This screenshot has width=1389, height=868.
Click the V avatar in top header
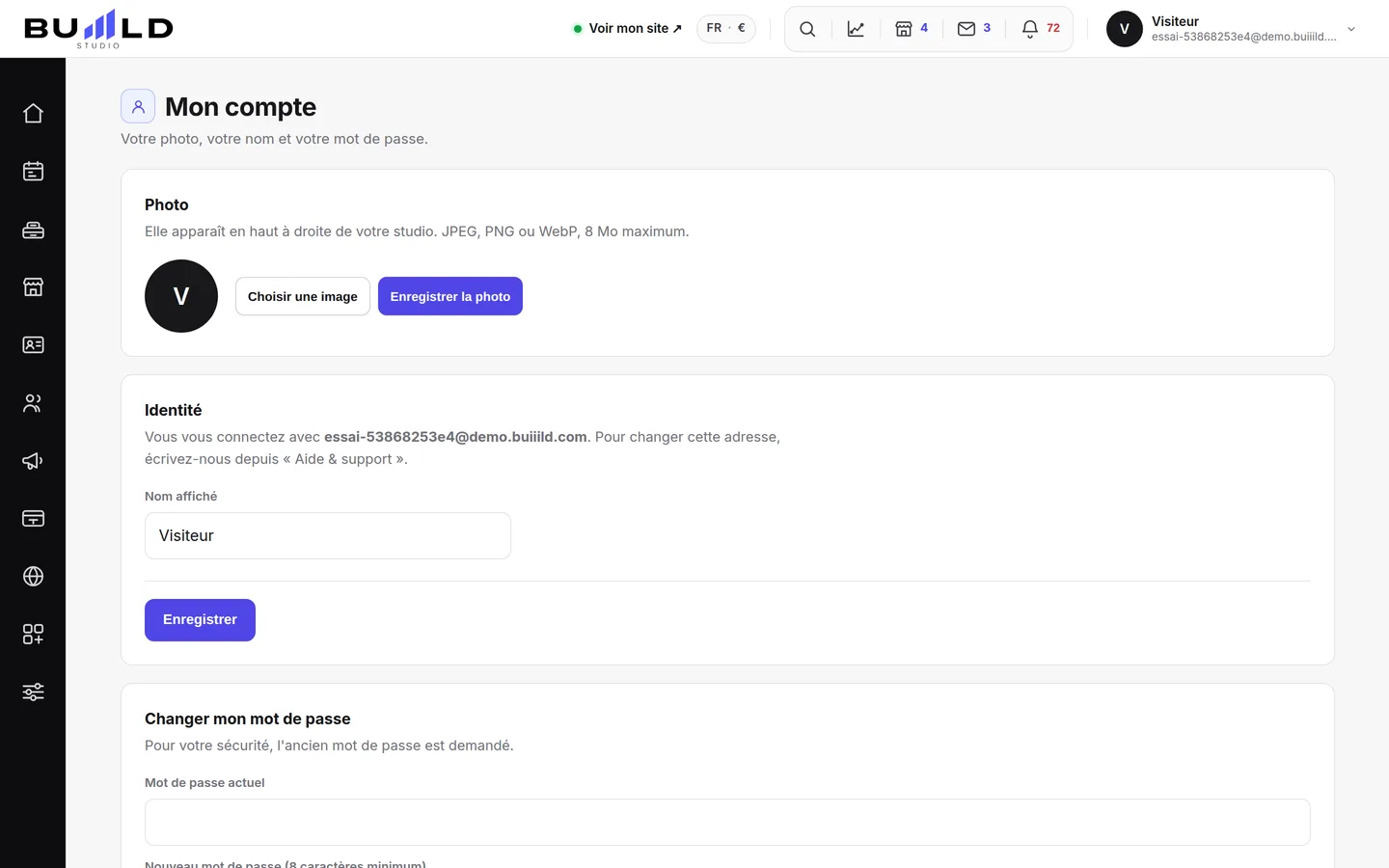click(x=1124, y=29)
